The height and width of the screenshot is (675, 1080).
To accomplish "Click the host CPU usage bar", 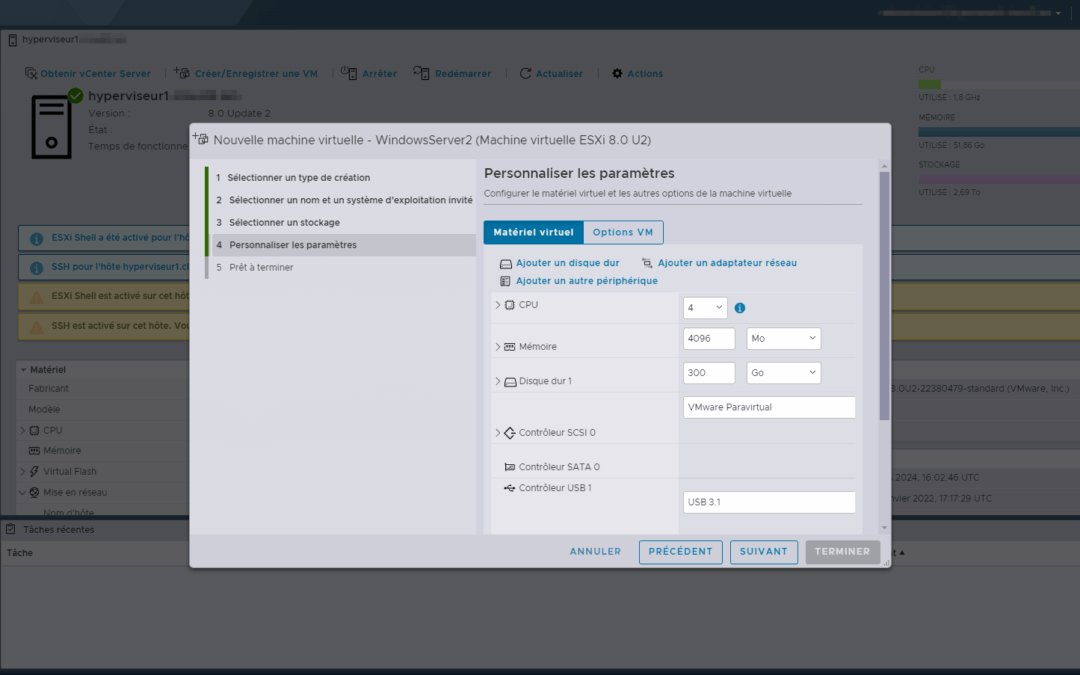I will pos(999,84).
